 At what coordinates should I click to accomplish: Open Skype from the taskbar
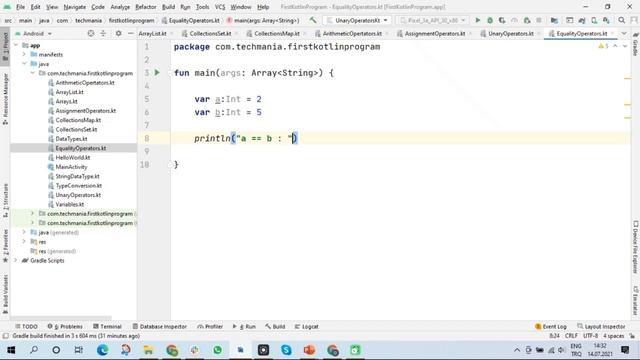pyautogui.click(x=286, y=350)
